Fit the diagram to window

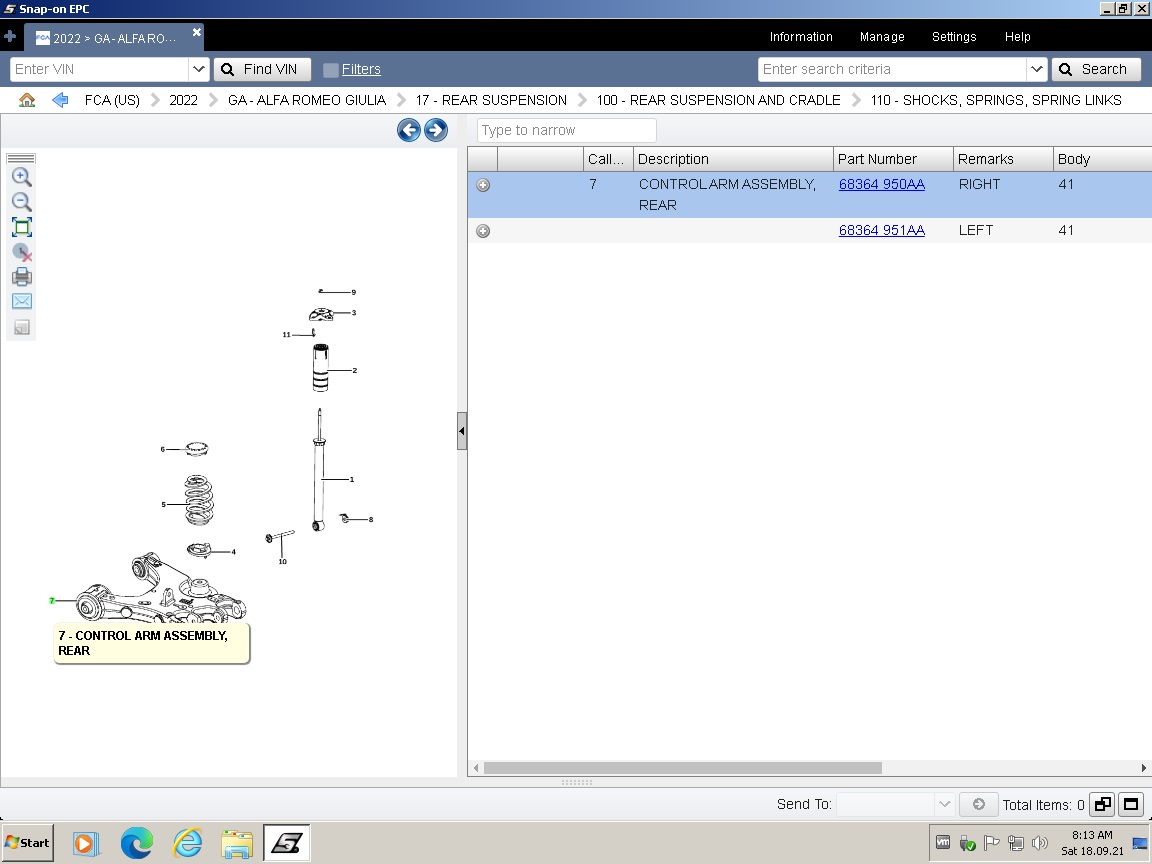coord(21,227)
